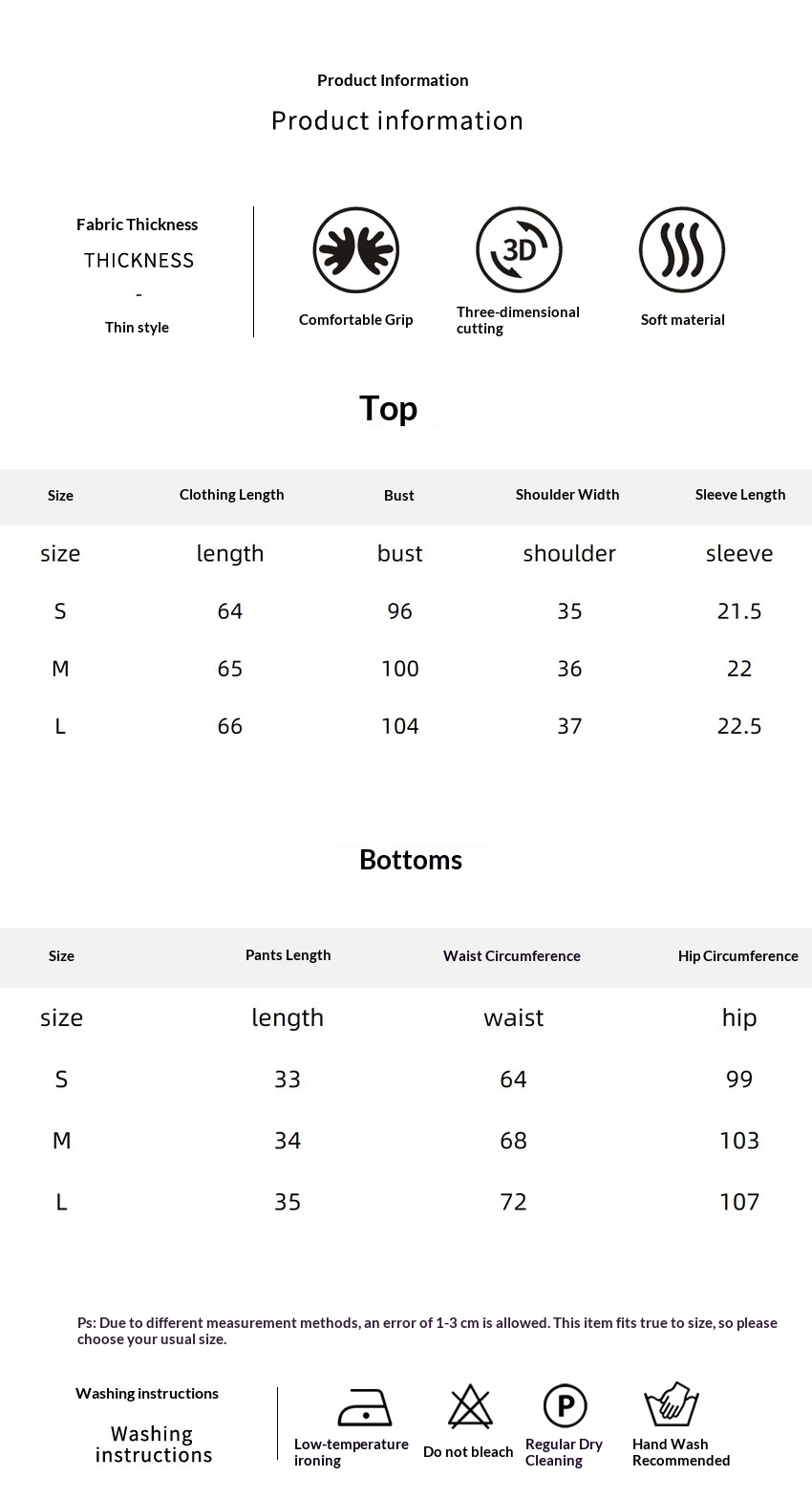Click the Sleeve Length column header

[740, 495]
